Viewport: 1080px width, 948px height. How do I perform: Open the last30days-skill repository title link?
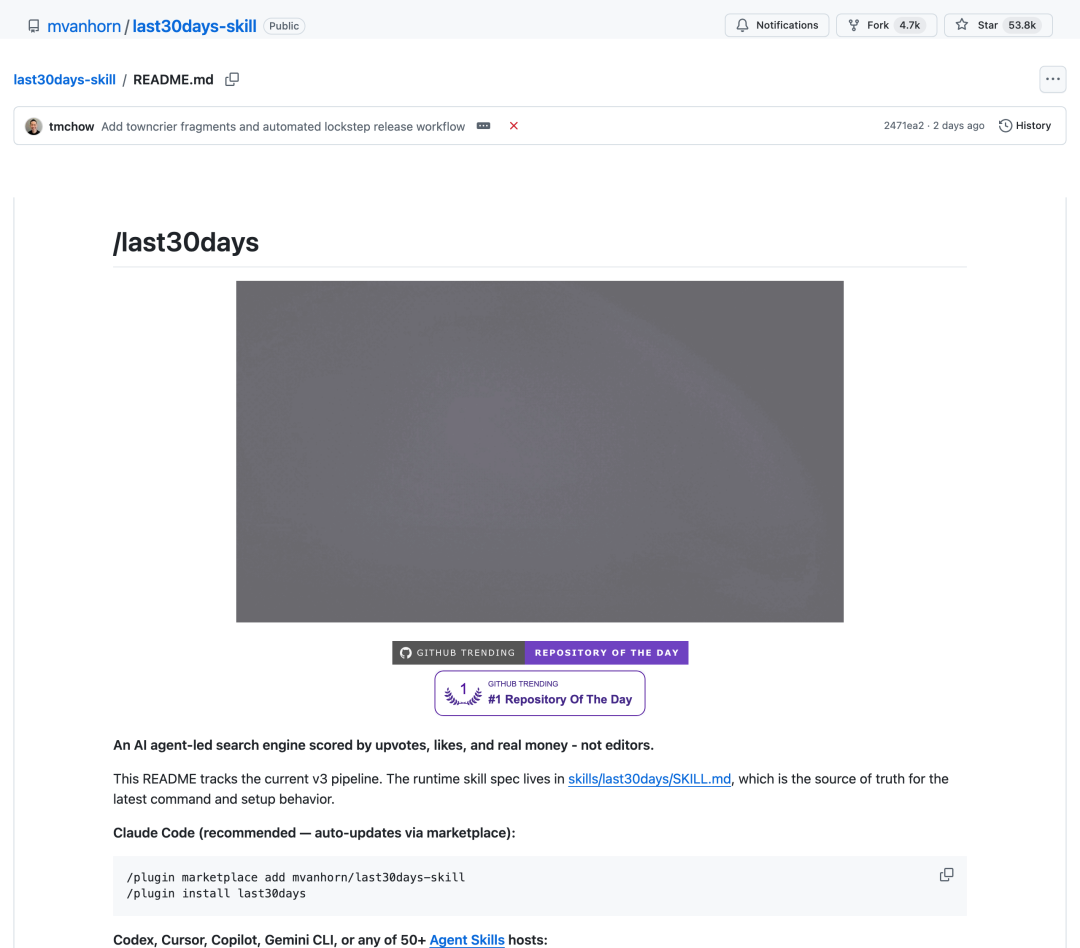click(194, 26)
